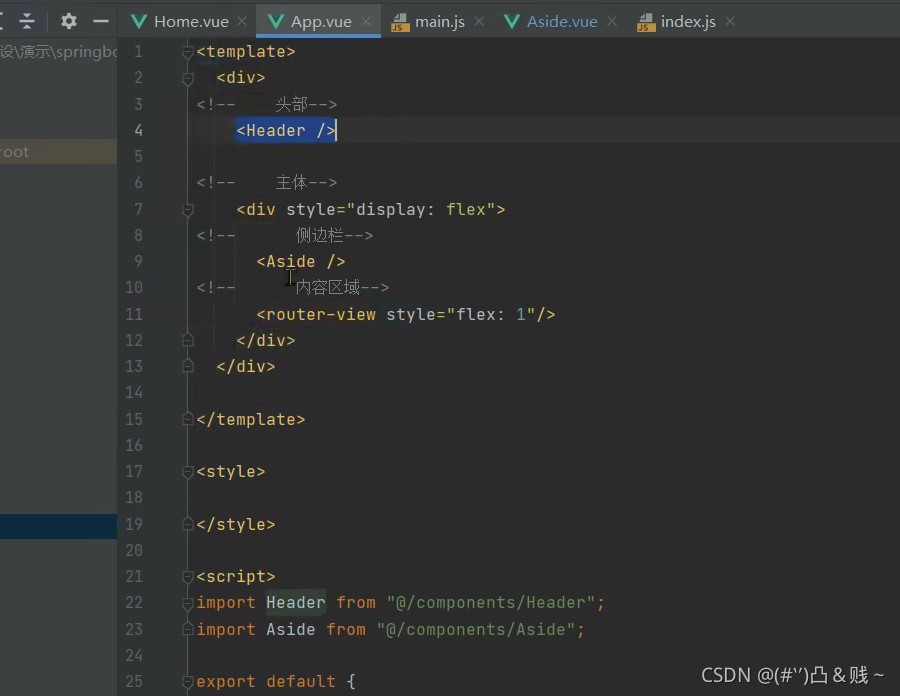Select the dark blue highlighted project tree row
The image size is (900, 696).
[58, 526]
